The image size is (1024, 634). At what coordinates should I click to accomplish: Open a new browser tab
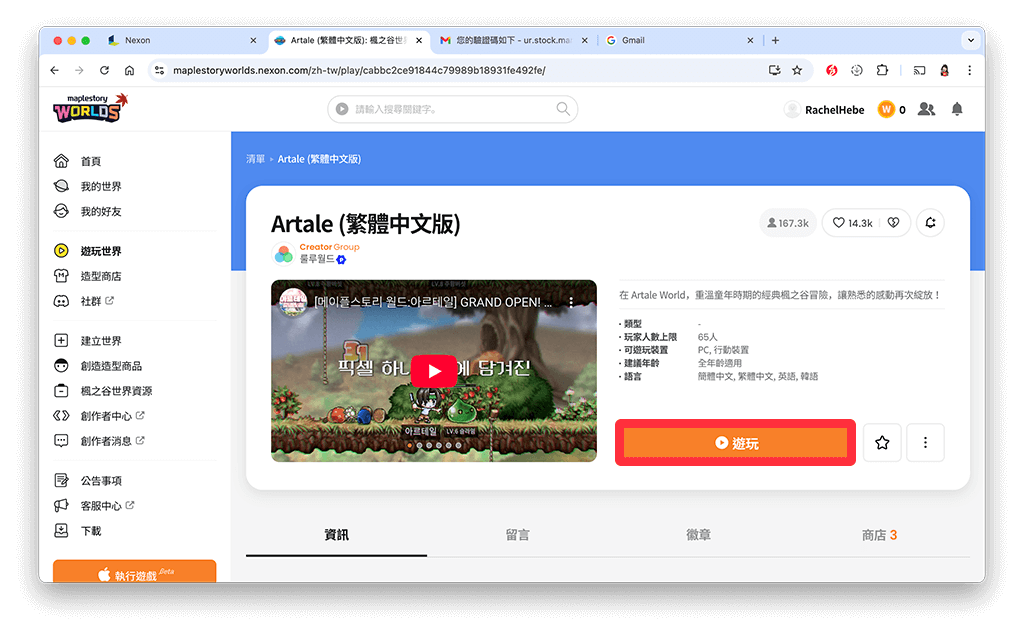[x=775, y=40]
